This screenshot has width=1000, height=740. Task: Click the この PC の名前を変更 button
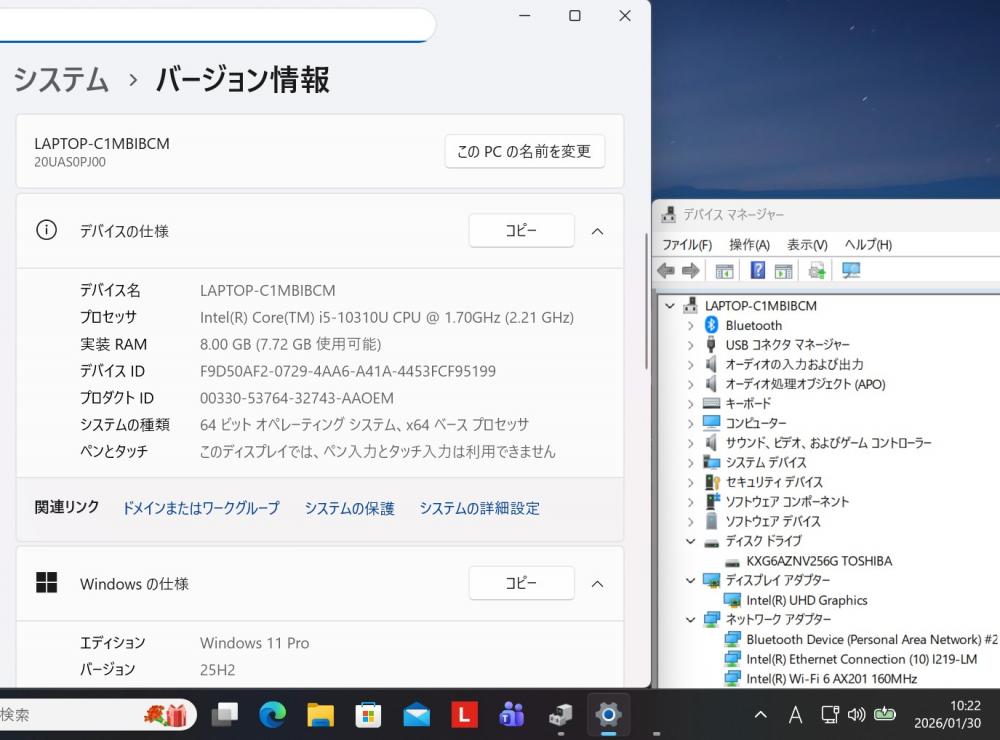(524, 152)
